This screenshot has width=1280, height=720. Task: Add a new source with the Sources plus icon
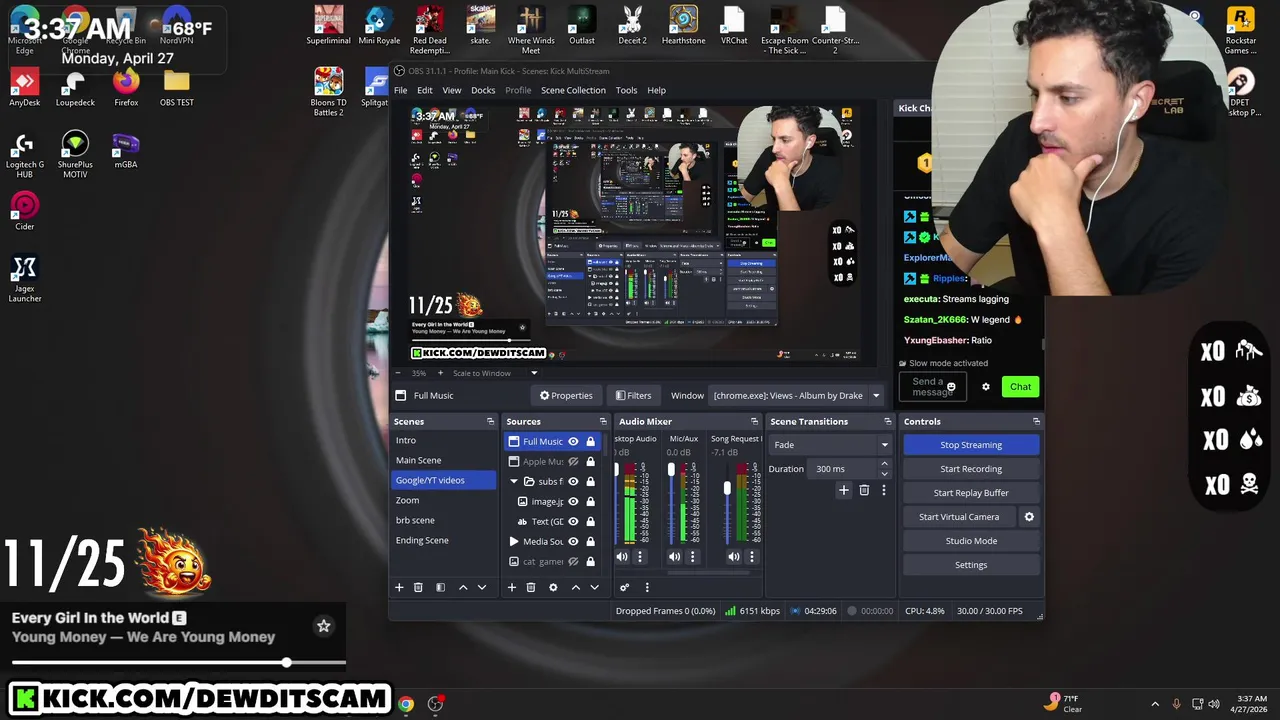click(x=512, y=587)
